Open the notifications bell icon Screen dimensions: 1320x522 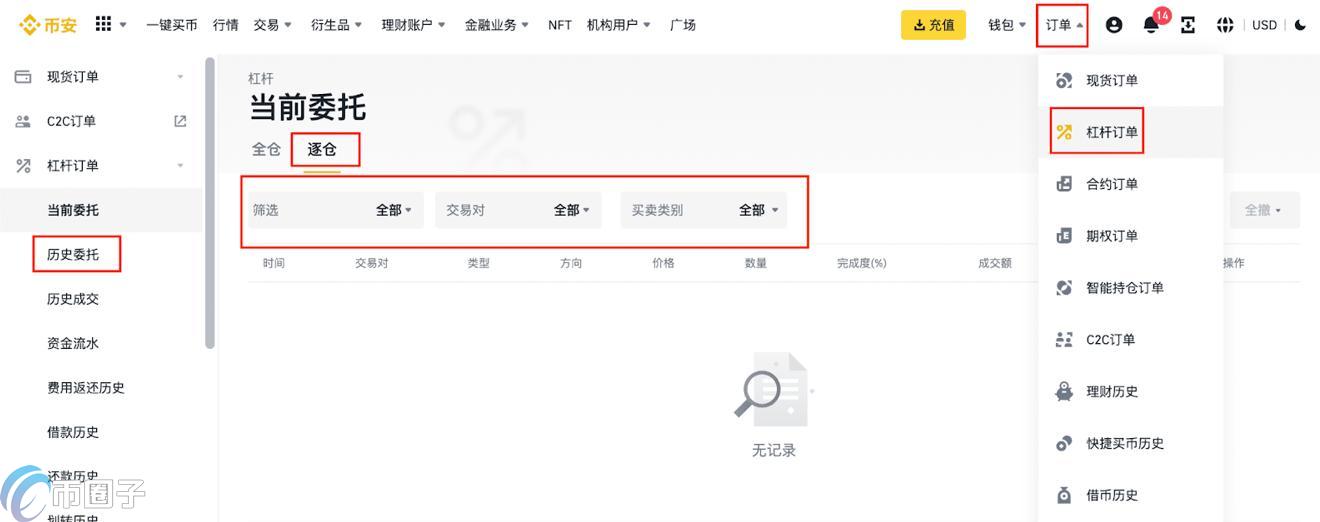[1151, 26]
